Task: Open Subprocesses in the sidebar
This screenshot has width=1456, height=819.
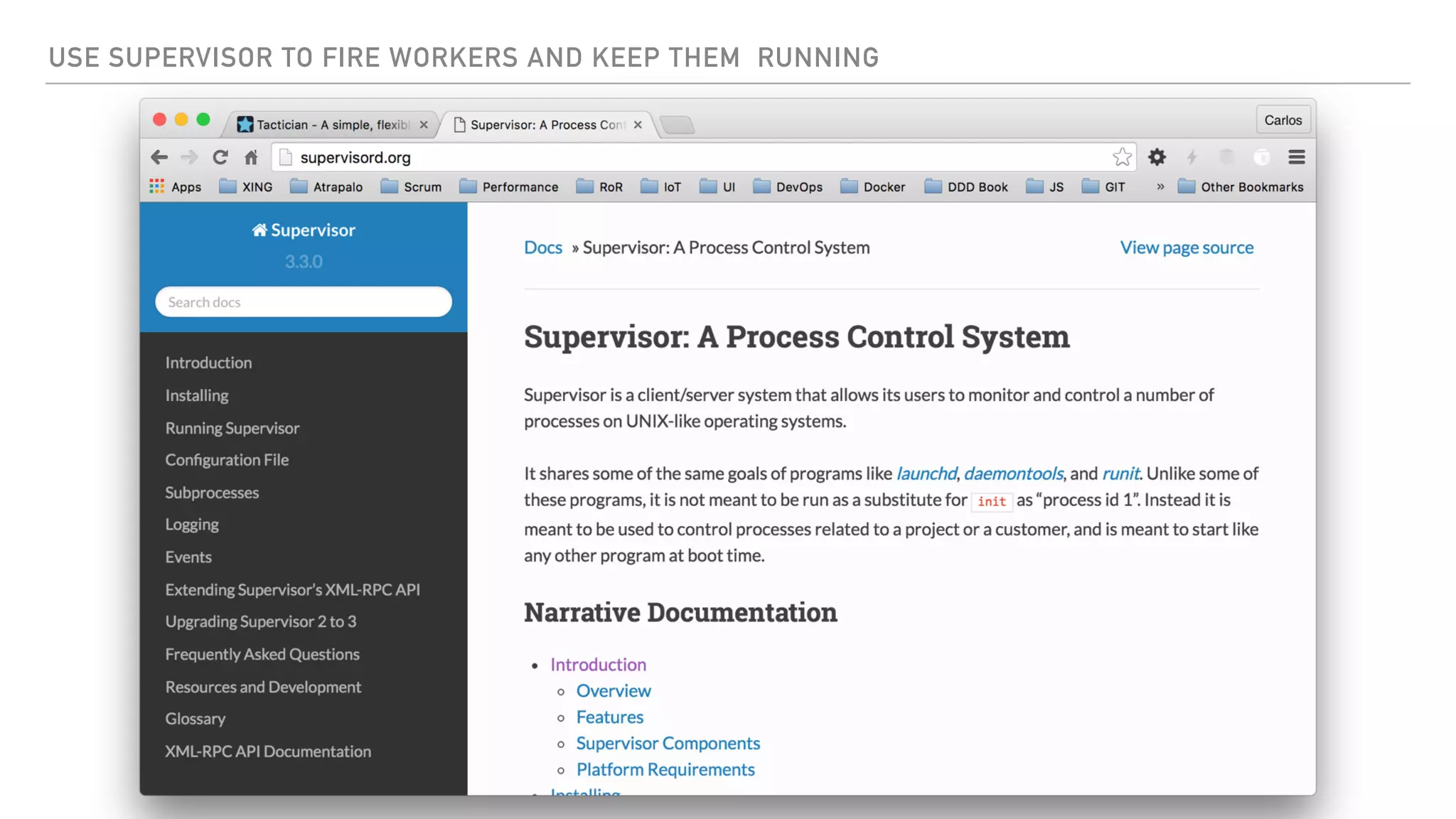Action: coord(212,493)
